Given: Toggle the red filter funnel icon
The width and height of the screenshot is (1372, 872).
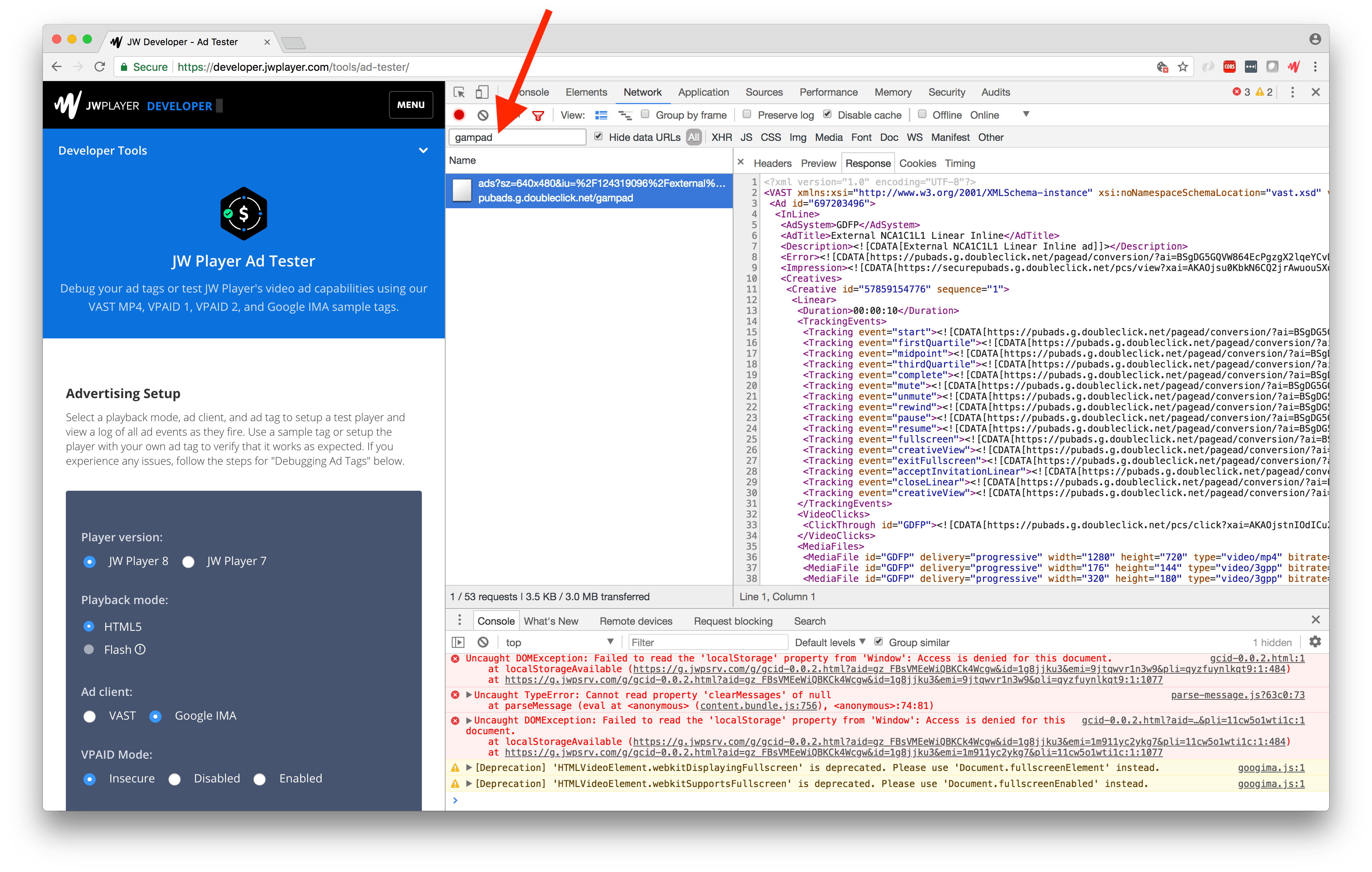Looking at the screenshot, I should (x=538, y=116).
